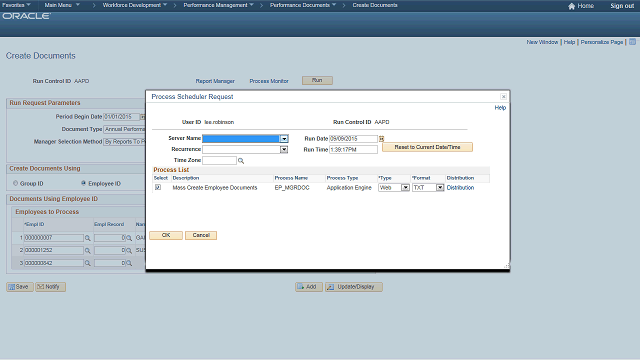Click the Empl ID field containing 000001252
640x360 pixels.
coord(54,251)
